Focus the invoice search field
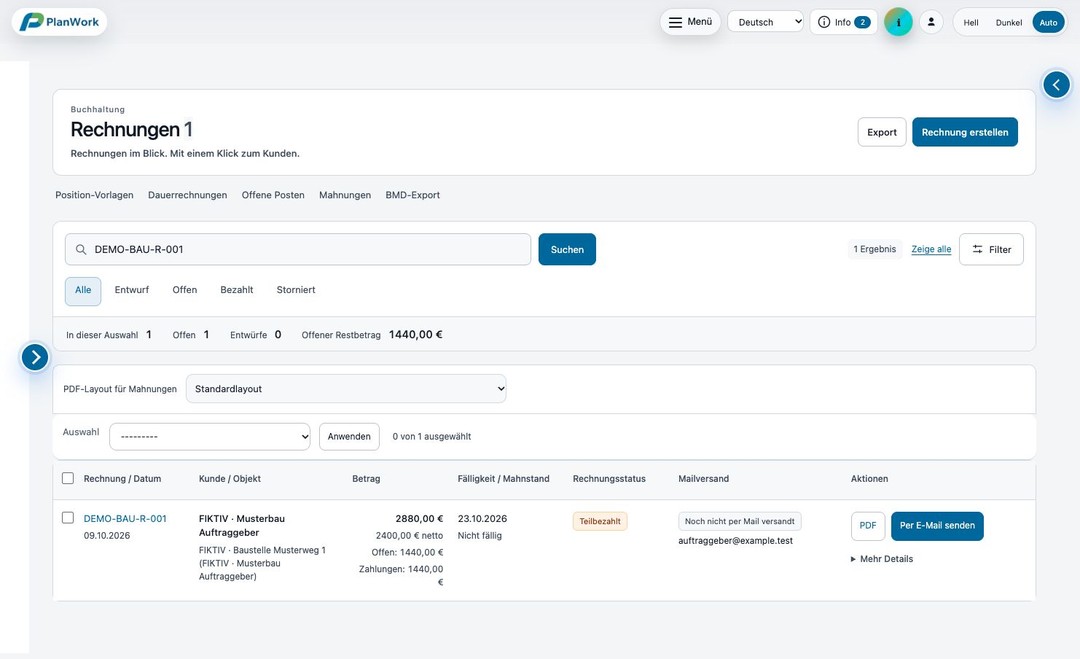This screenshot has width=1080, height=659. [x=298, y=249]
